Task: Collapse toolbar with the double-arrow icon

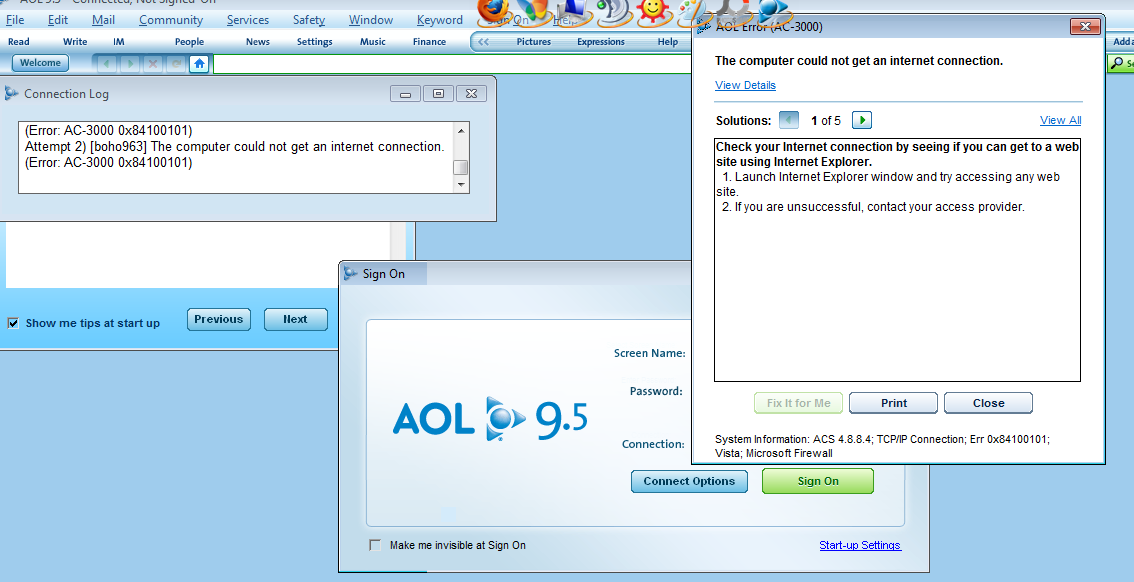Action: [483, 42]
